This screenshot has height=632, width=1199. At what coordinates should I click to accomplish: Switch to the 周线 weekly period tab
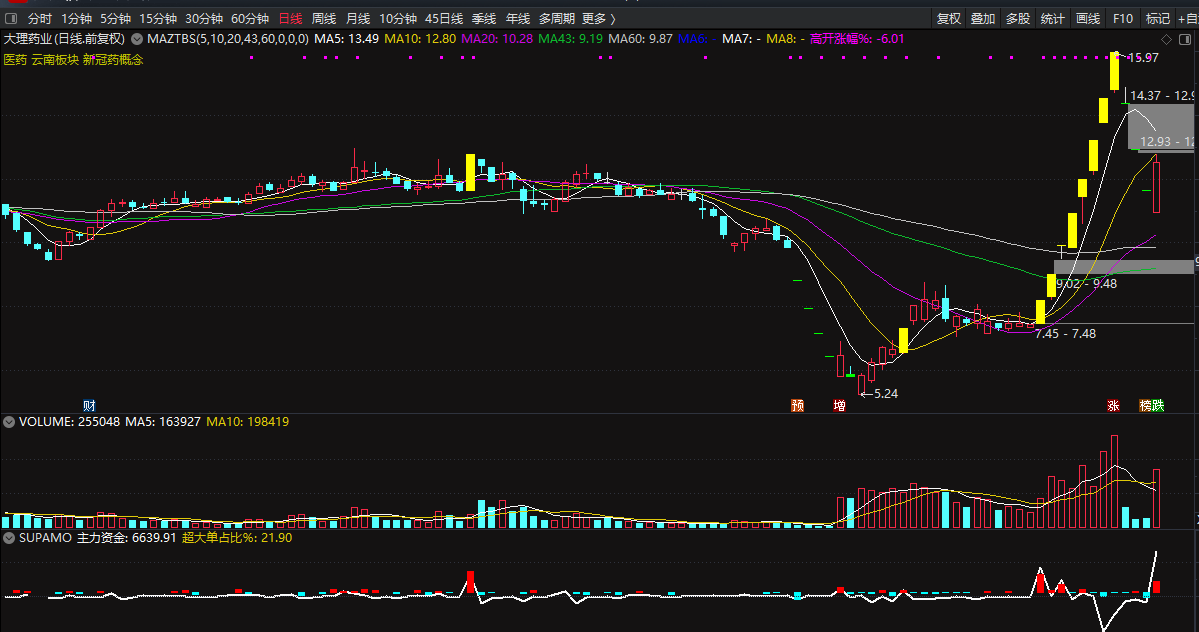click(324, 19)
